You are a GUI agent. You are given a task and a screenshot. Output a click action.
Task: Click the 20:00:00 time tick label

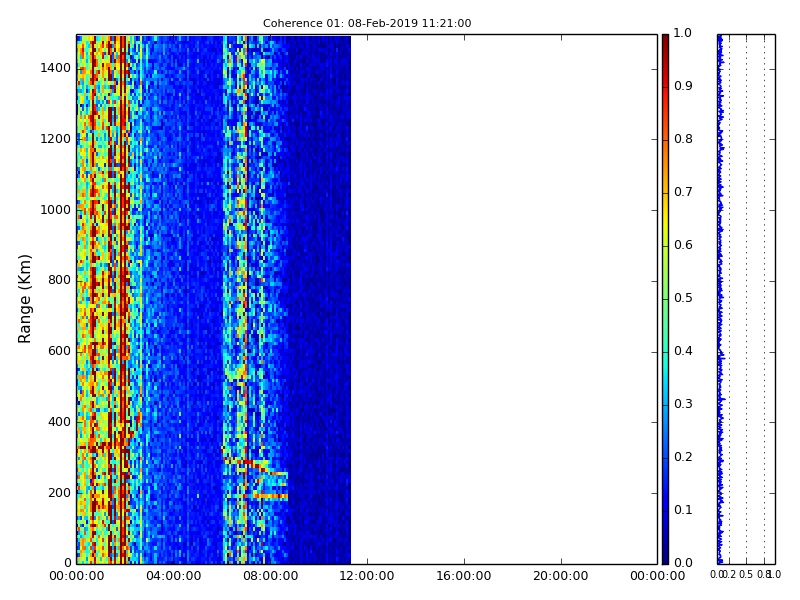pos(561,576)
